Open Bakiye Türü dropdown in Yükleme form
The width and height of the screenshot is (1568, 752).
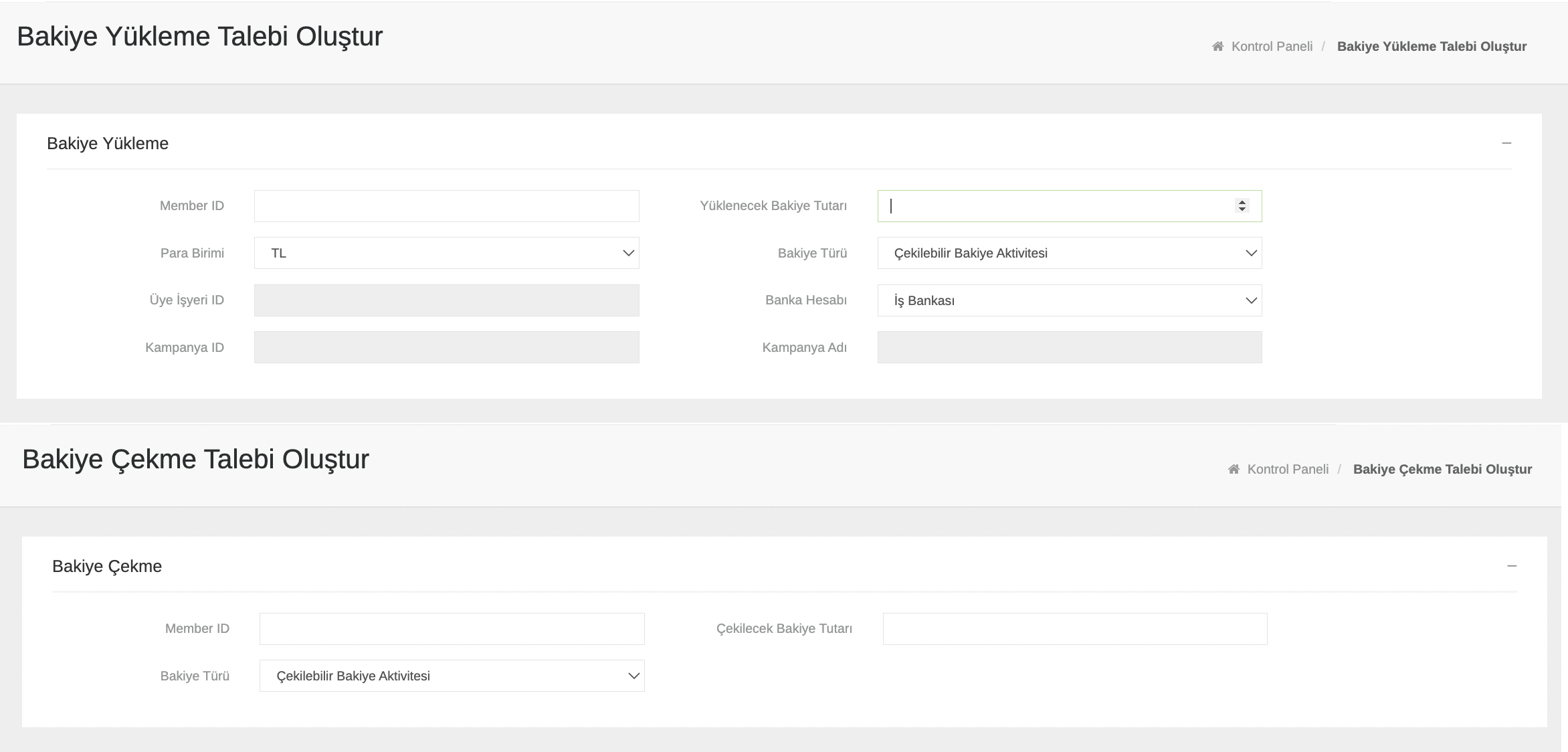tap(1069, 253)
